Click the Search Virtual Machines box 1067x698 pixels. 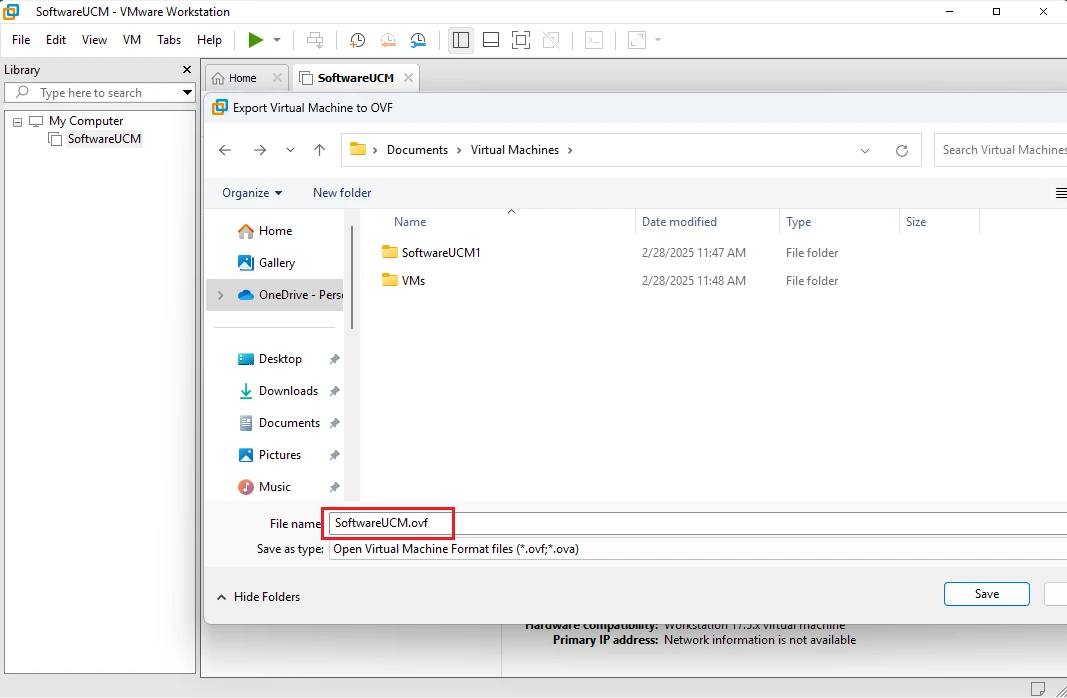tap(1000, 150)
